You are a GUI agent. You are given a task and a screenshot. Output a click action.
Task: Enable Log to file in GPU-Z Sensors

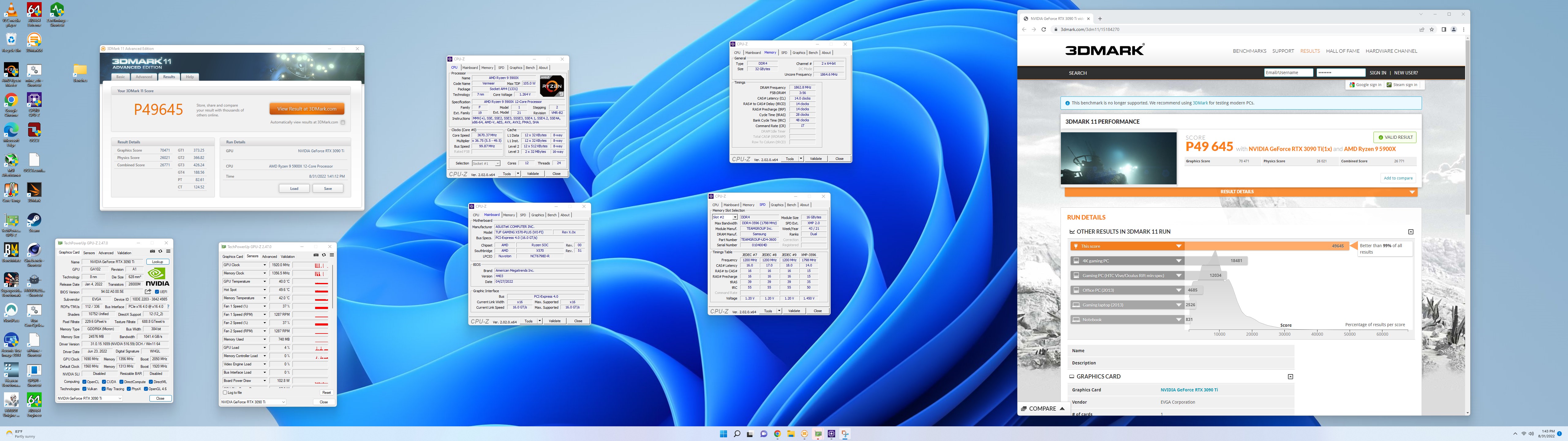[x=225, y=392]
